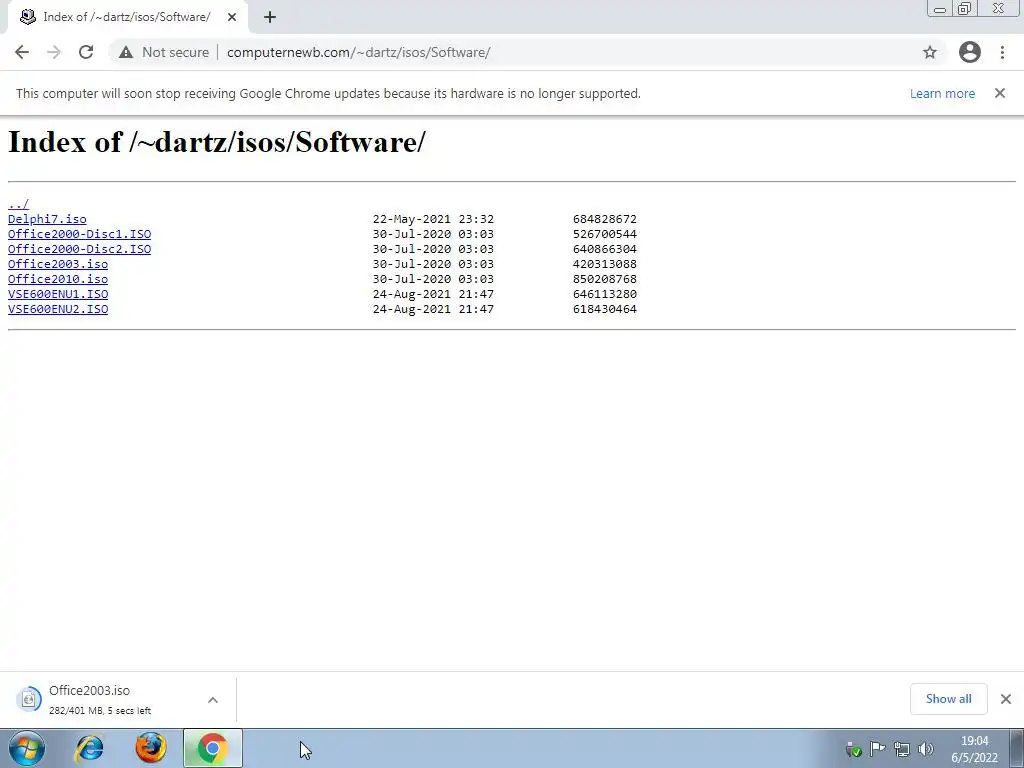1024x768 pixels.
Task: Click the Show desktop strip beside the clock
Action: point(1016,748)
